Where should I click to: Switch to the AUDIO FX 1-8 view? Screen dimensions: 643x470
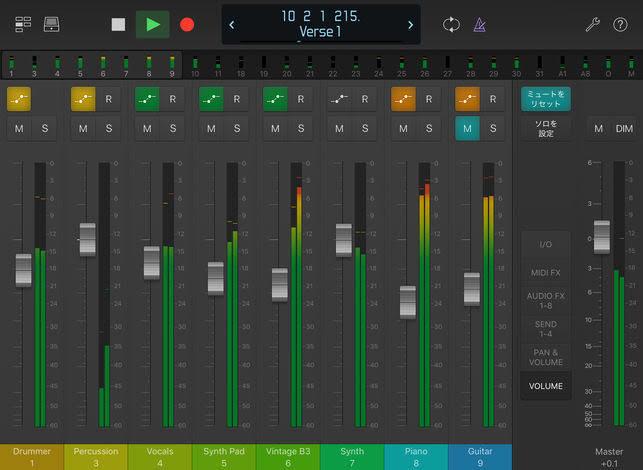point(545,301)
